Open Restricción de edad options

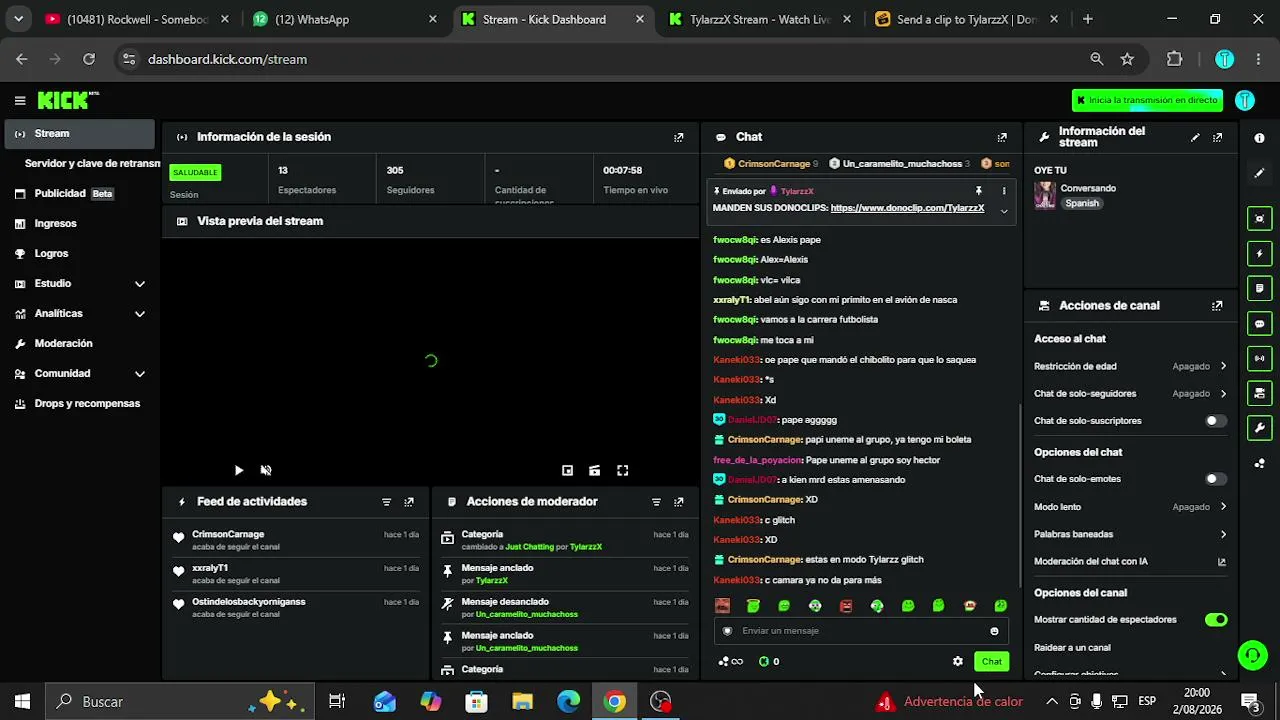(1130, 366)
